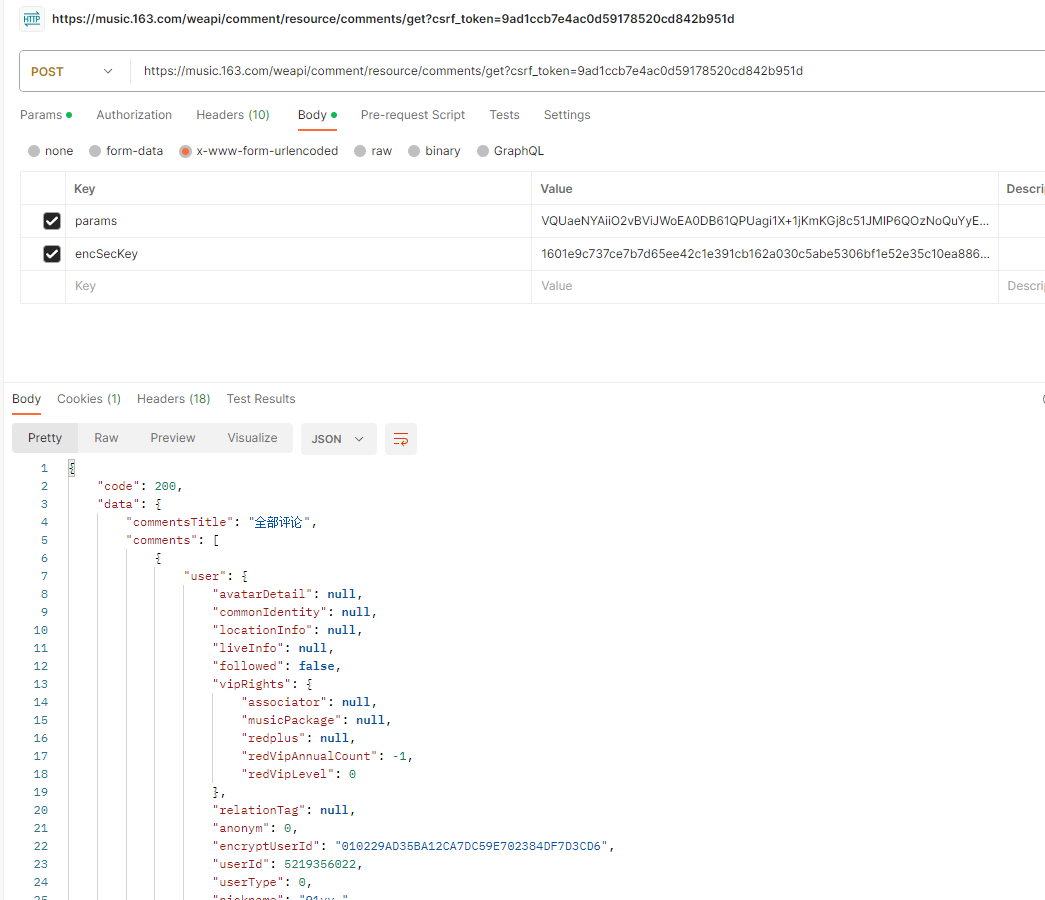This screenshot has height=900, width=1045.
Task: Open the Cookies (1) response tab
Action: (89, 399)
